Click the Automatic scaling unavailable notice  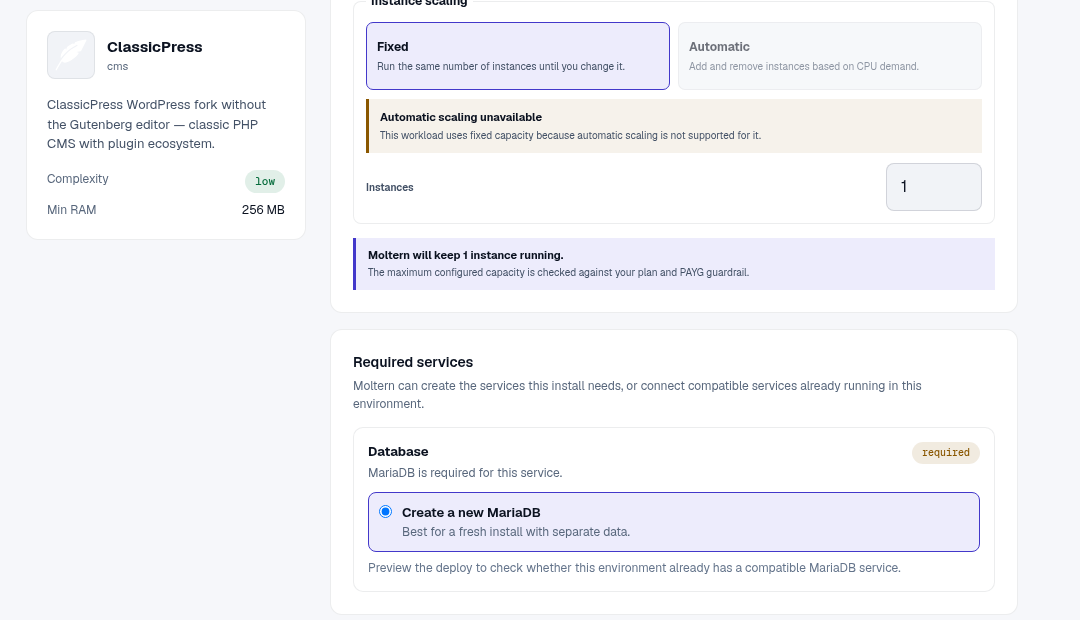point(674,126)
